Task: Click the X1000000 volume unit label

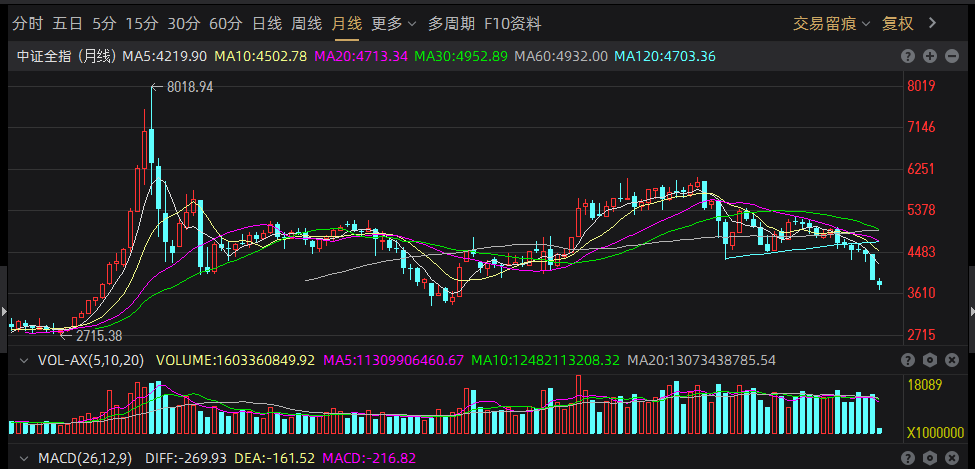Action: tap(935, 433)
